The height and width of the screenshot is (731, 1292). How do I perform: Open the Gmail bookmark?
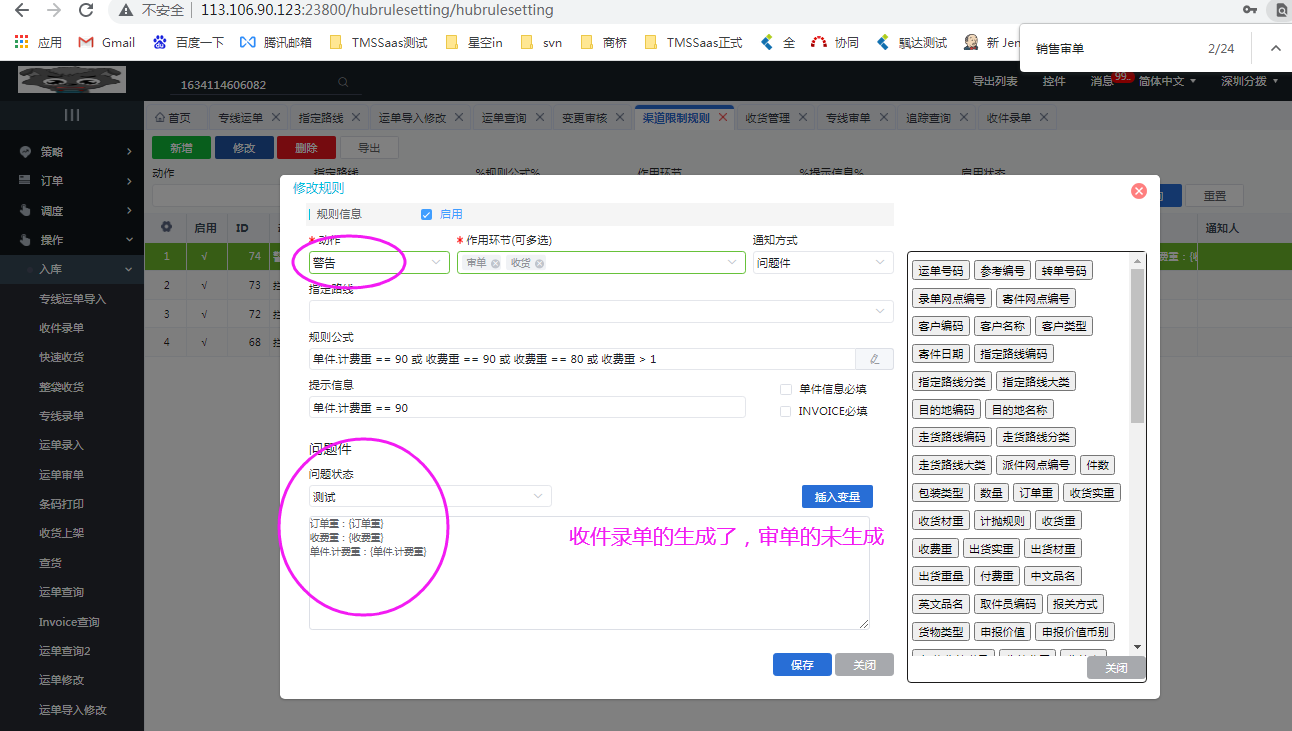(x=107, y=42)
